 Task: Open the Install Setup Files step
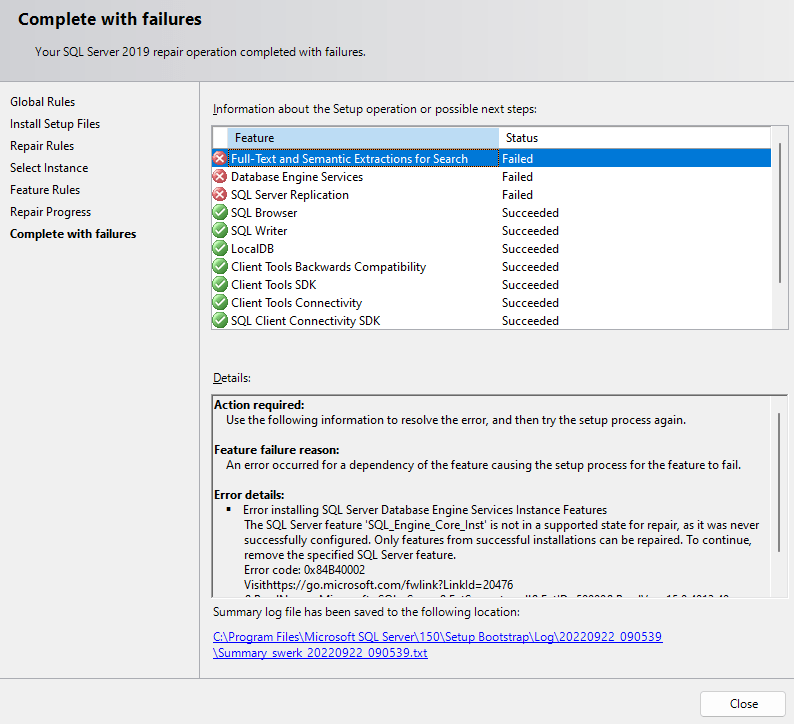pos(55,124)
